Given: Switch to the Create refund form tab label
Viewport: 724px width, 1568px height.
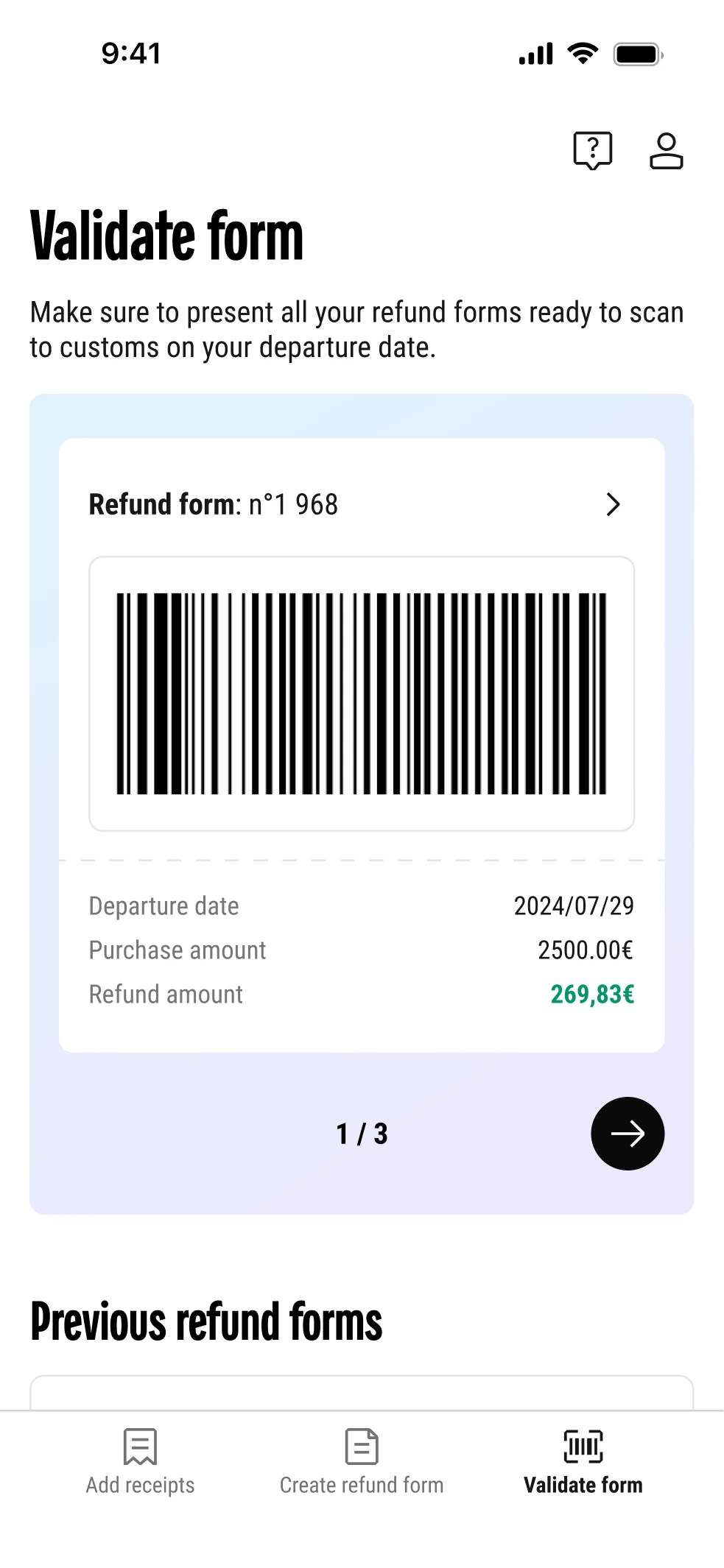Looking at the screenshot, I should pyautogui.click(x=362, y=1485).
